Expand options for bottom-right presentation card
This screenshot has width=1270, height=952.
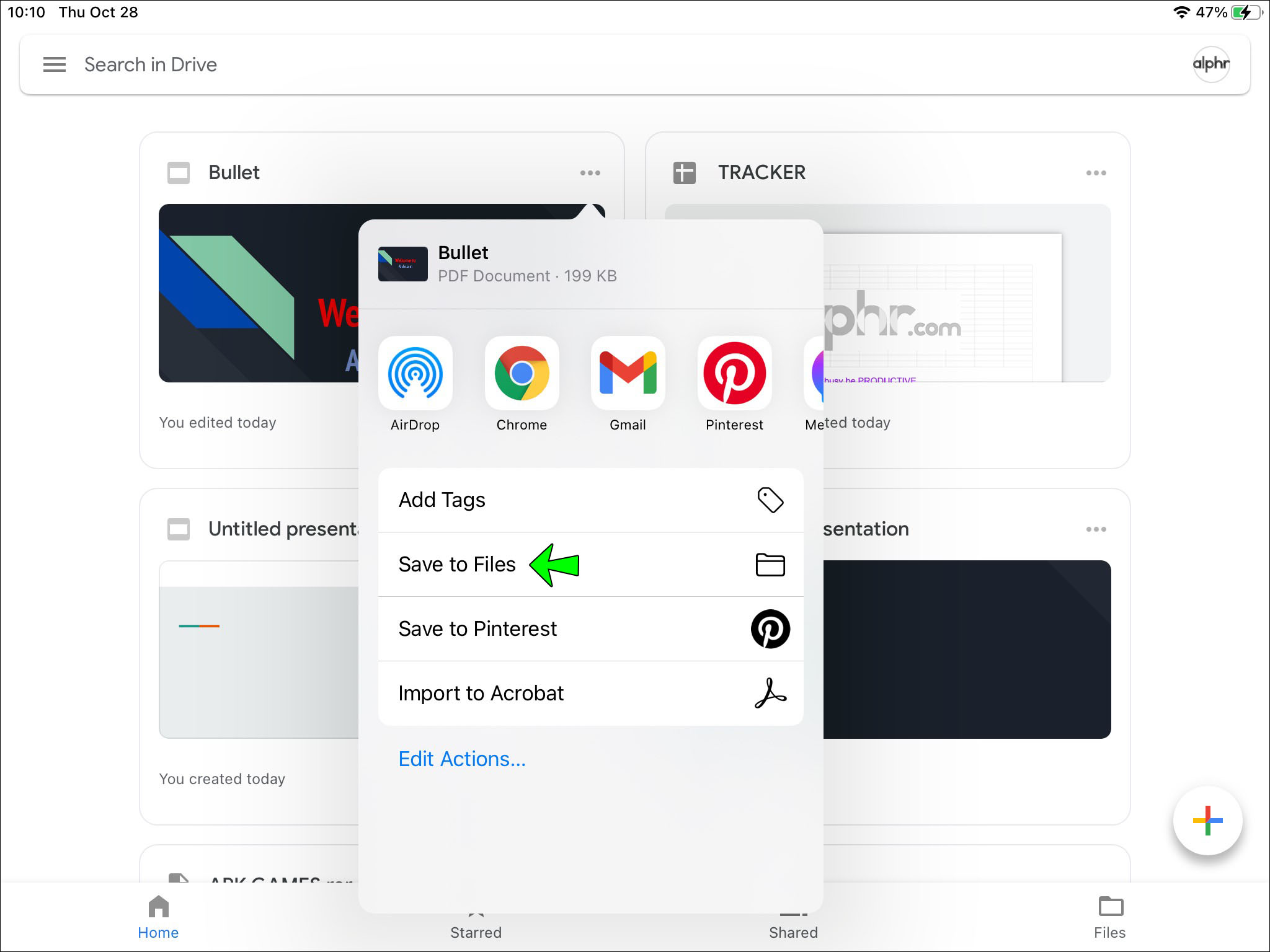point(1096,529)
